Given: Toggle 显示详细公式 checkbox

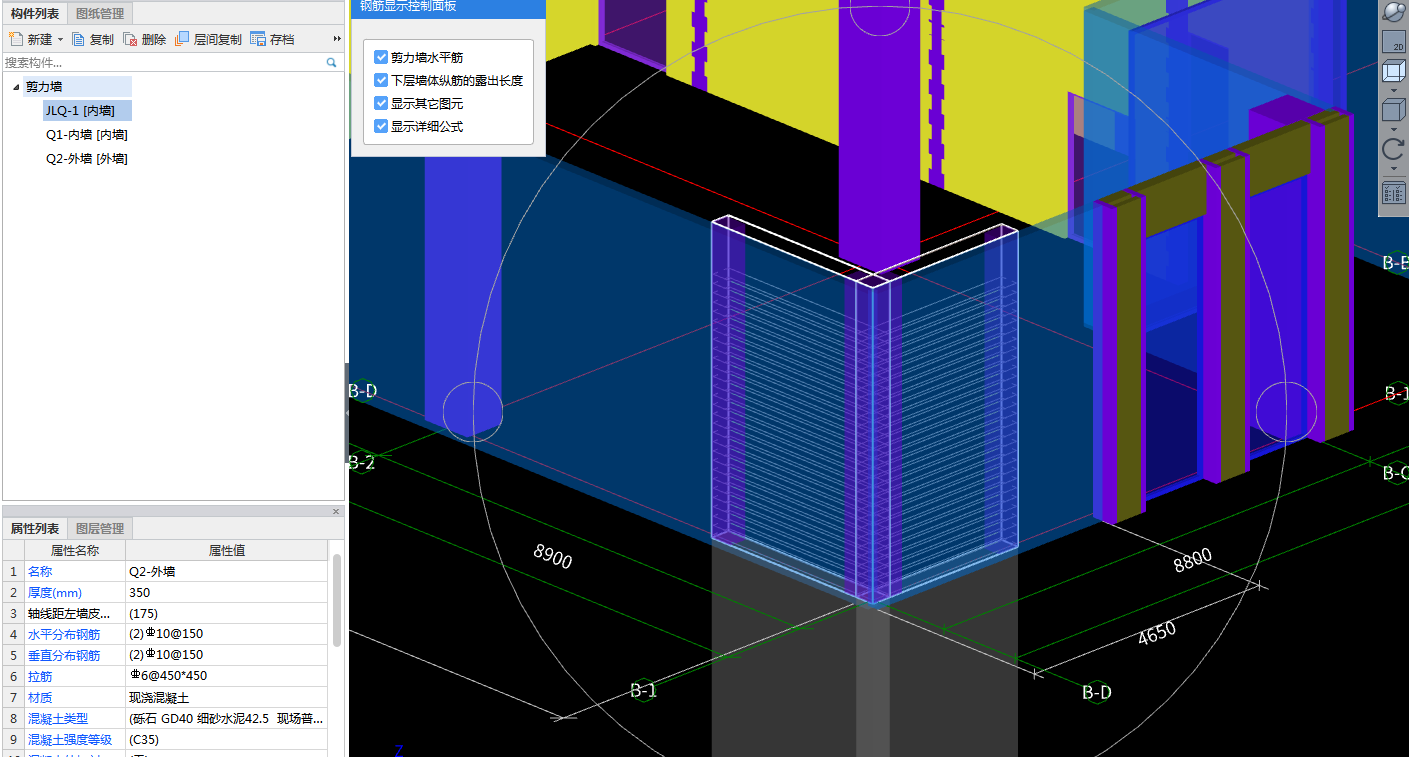Looking at the screenshot, I should coord(380,126).
